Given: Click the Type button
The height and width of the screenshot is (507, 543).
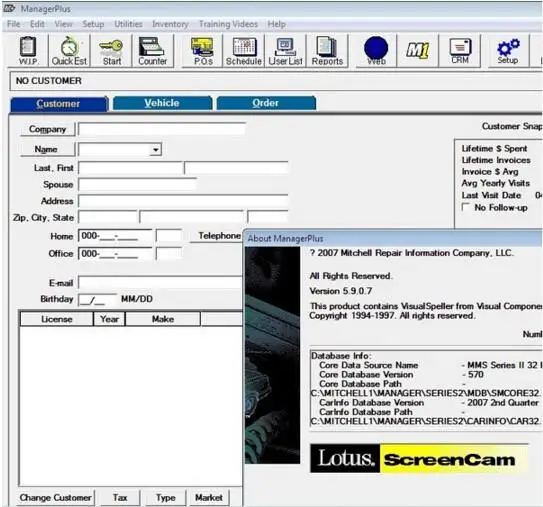Looking at the screenshot, I should [166, 498].
